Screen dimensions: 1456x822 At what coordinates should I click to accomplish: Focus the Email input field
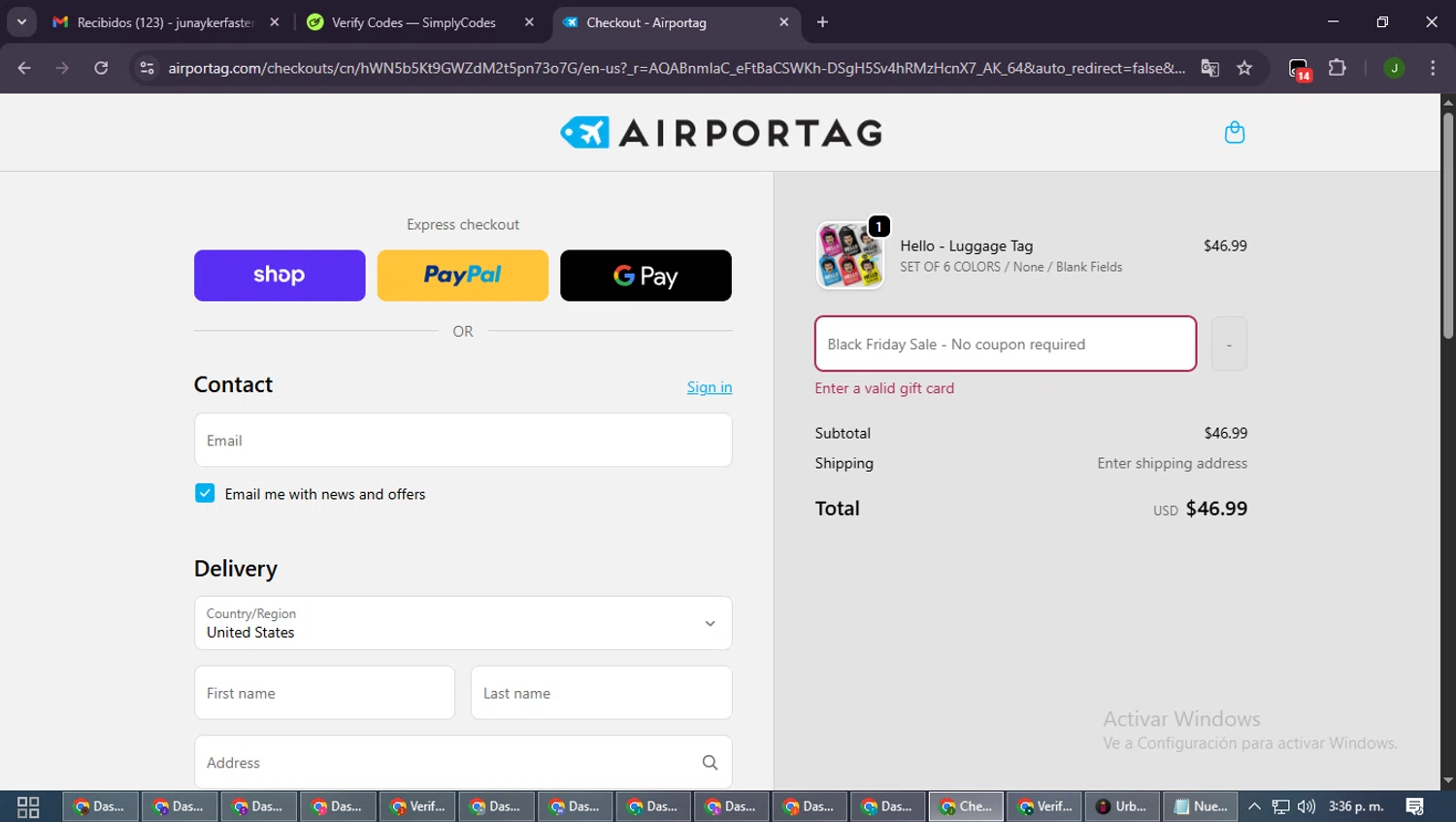tap(463, 441)
